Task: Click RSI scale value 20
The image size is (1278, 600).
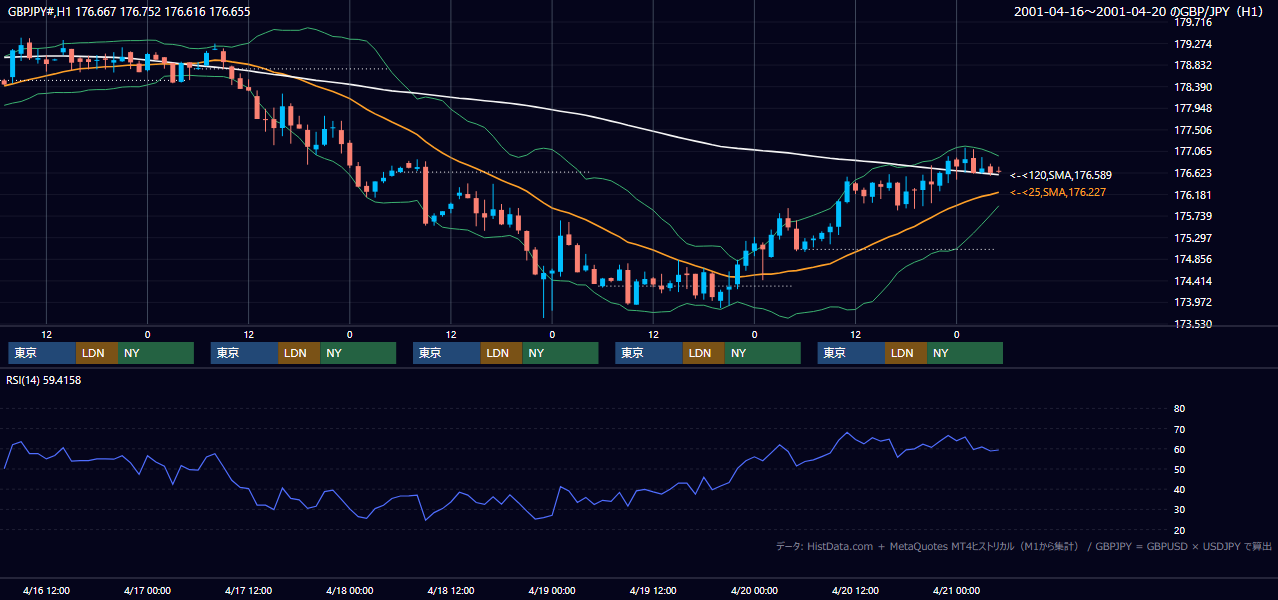Action: 1179,530
